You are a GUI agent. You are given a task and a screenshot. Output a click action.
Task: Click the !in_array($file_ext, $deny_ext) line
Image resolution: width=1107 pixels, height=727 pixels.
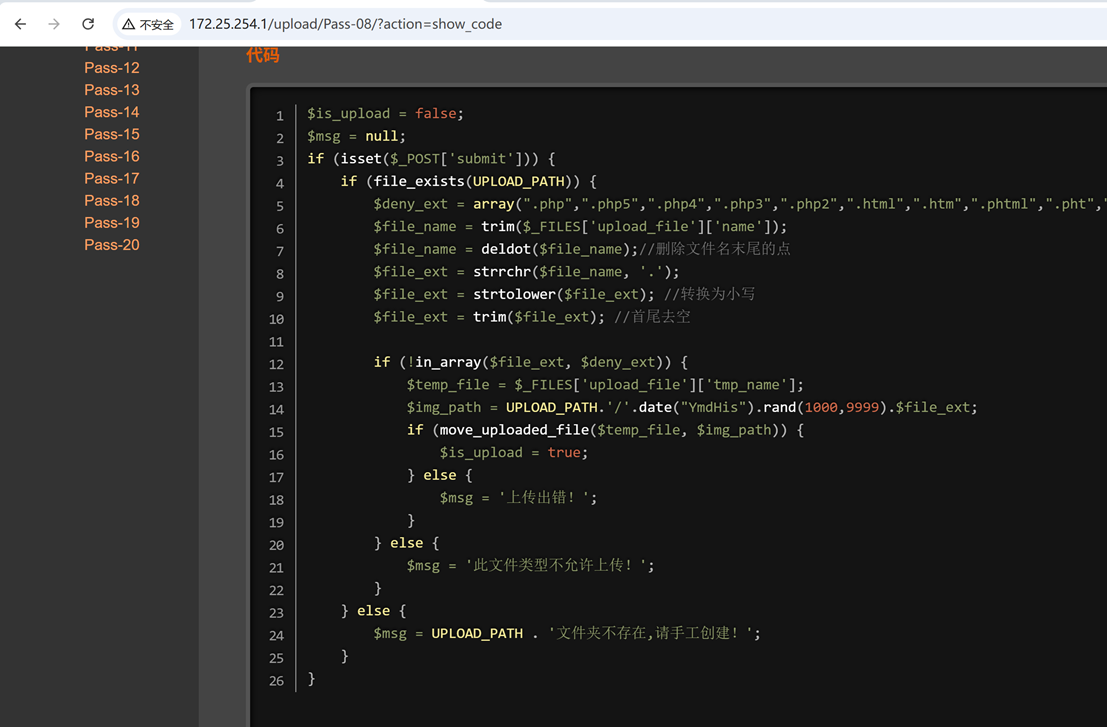pos(531,362)
